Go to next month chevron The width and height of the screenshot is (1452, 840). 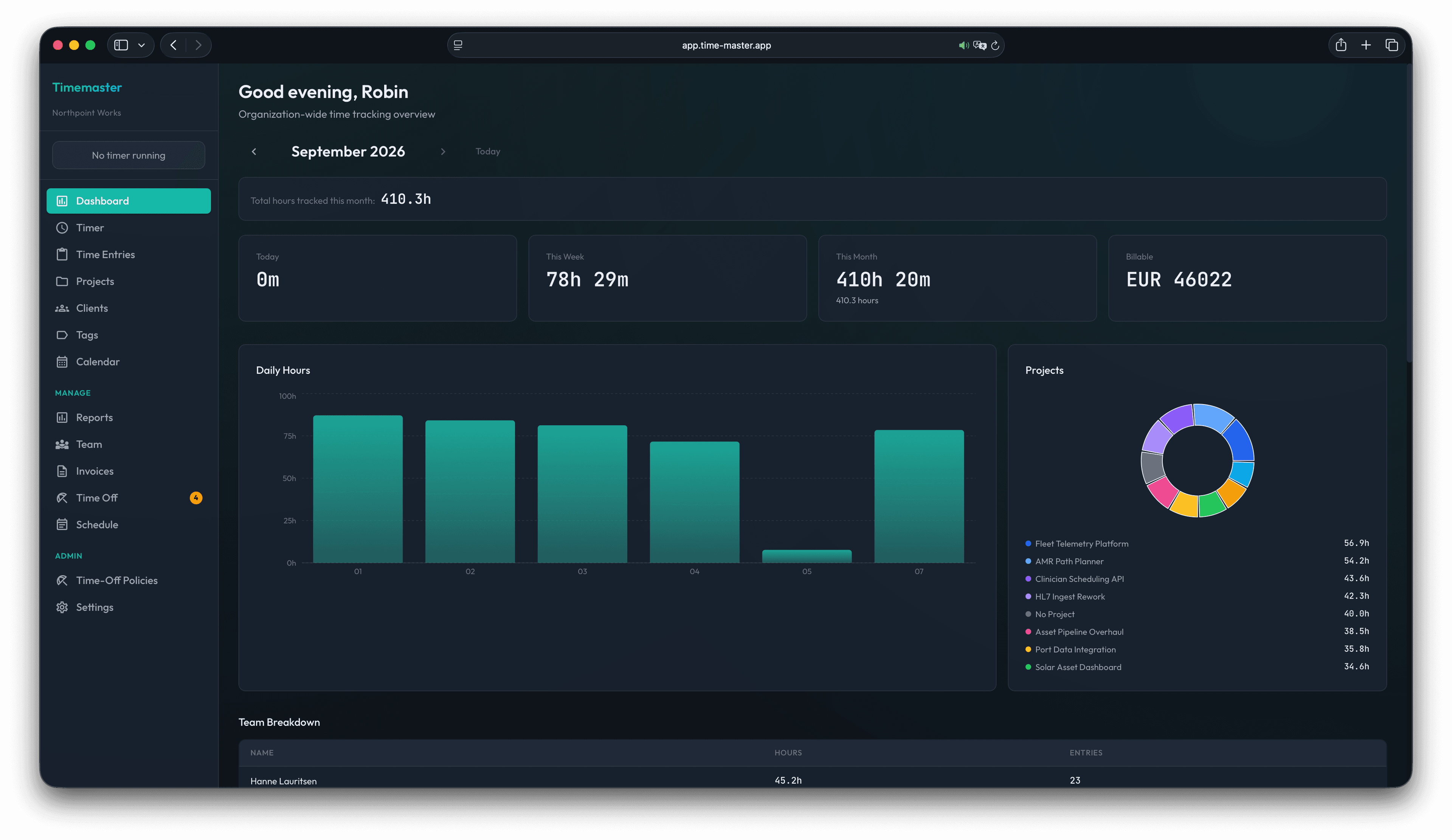click(443, 152)
